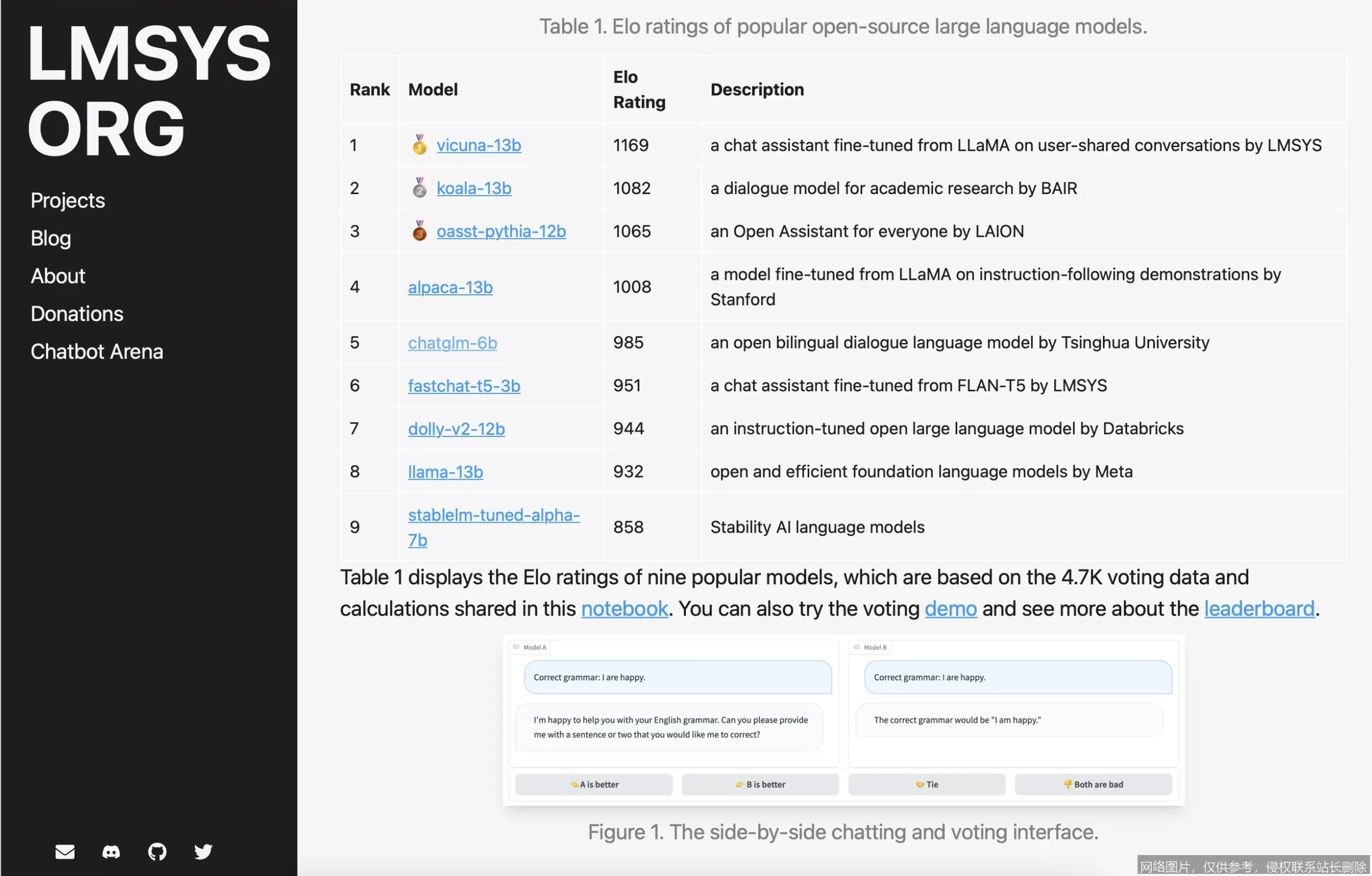Click the bronze medal icon beside oasst-pythia-12b
1372x876 pixels.
pos(419,232)
